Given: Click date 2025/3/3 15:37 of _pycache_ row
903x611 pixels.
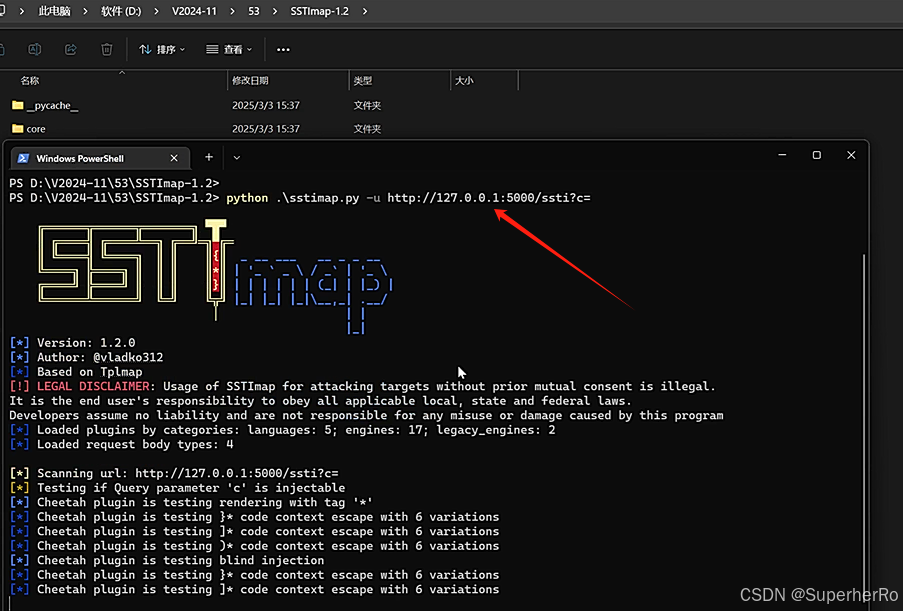Looking at the screenshot, I should 265,105.
